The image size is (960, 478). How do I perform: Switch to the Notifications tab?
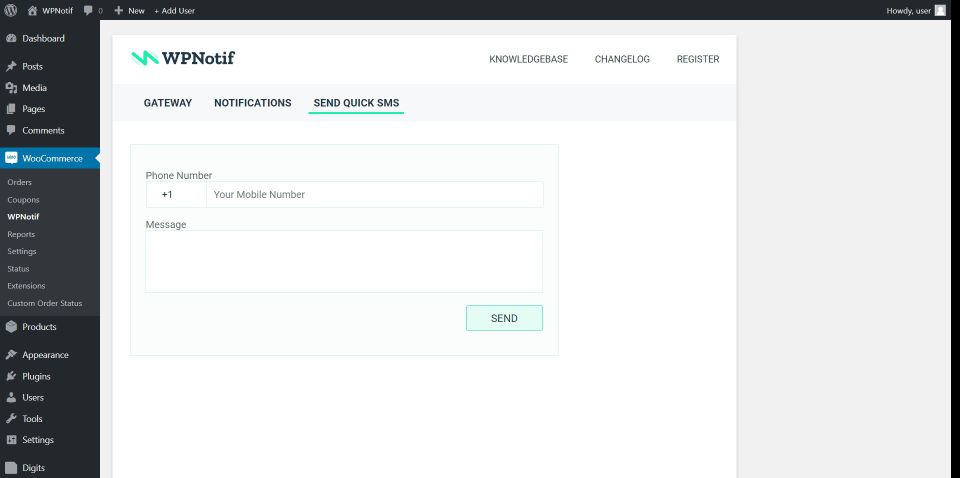click(x=252, y=103)
